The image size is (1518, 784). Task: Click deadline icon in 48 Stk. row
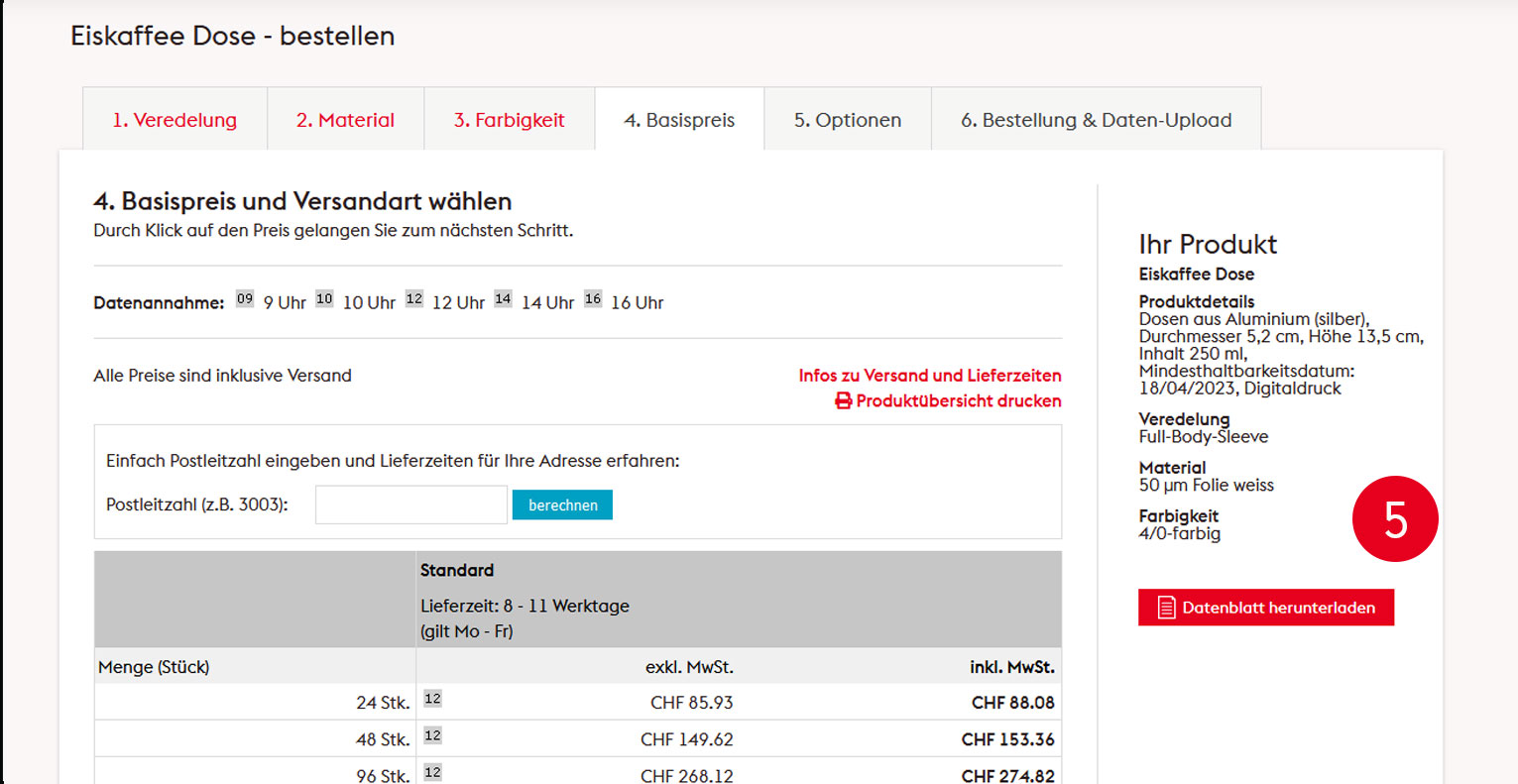[x=432, y=736]
